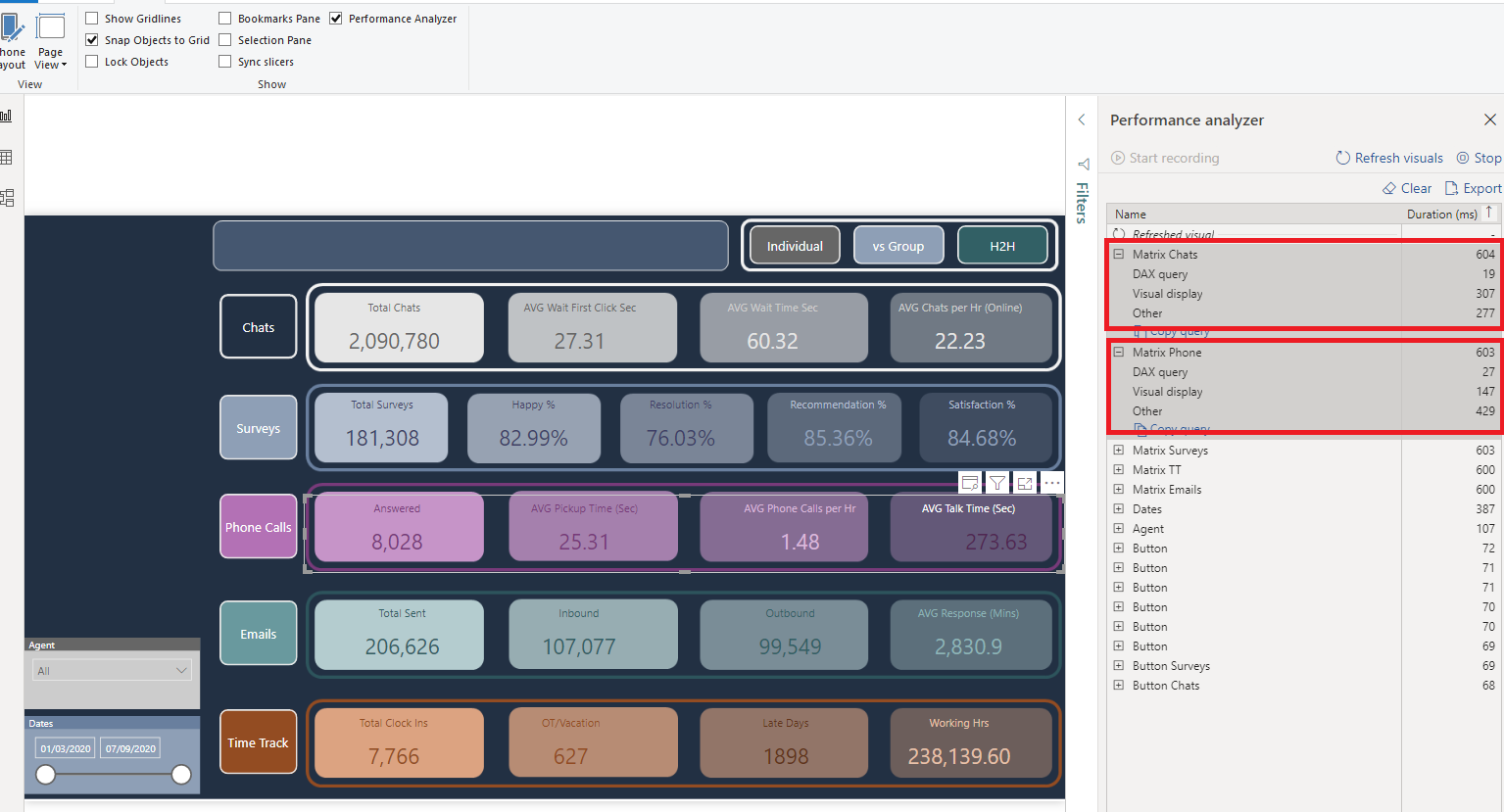Enter focus mode for the Phone Calls visual
The width and height of the screenshot is (1504, 812).
(1025, 483)
